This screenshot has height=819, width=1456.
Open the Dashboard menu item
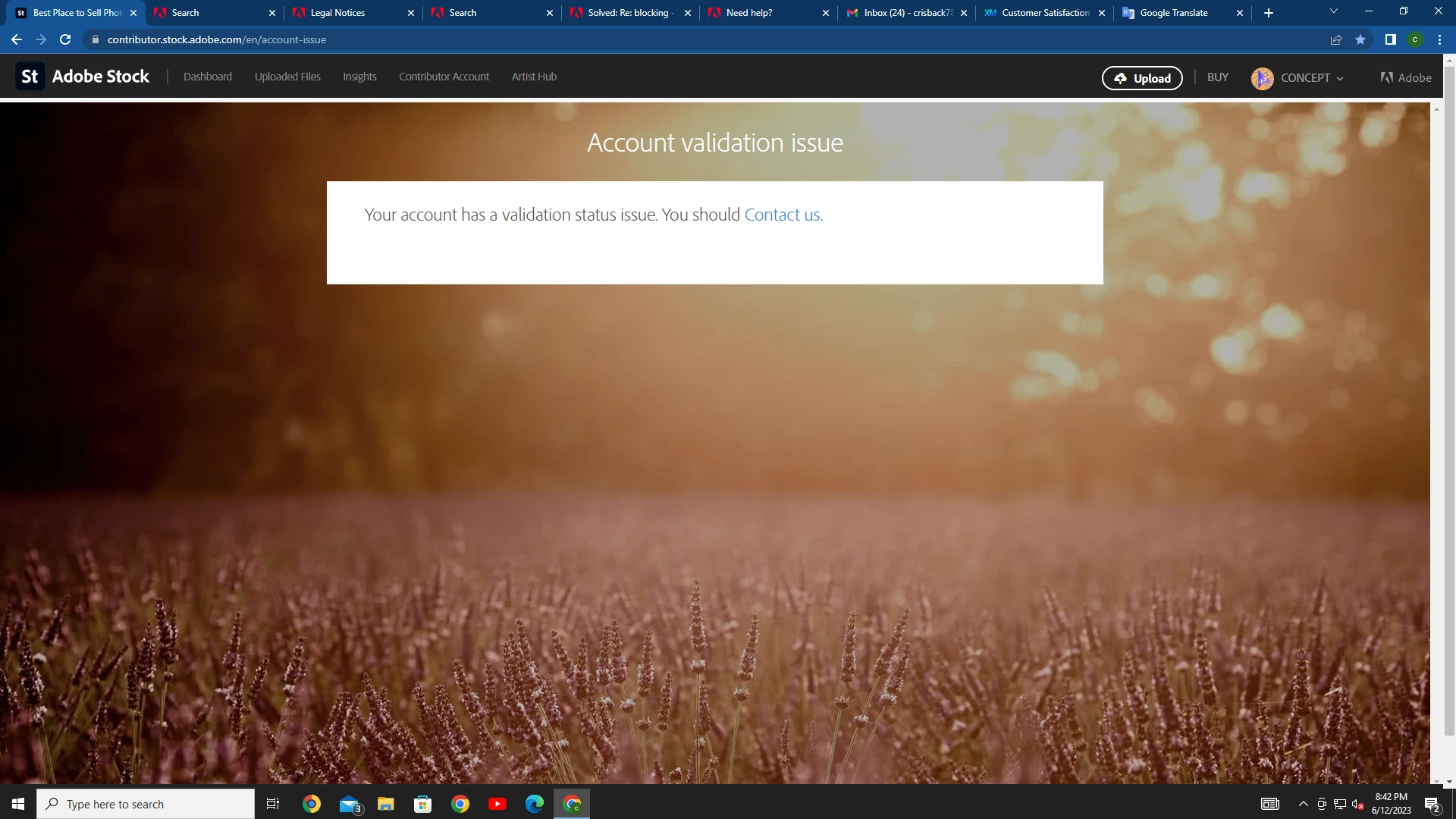pos(207,77)
